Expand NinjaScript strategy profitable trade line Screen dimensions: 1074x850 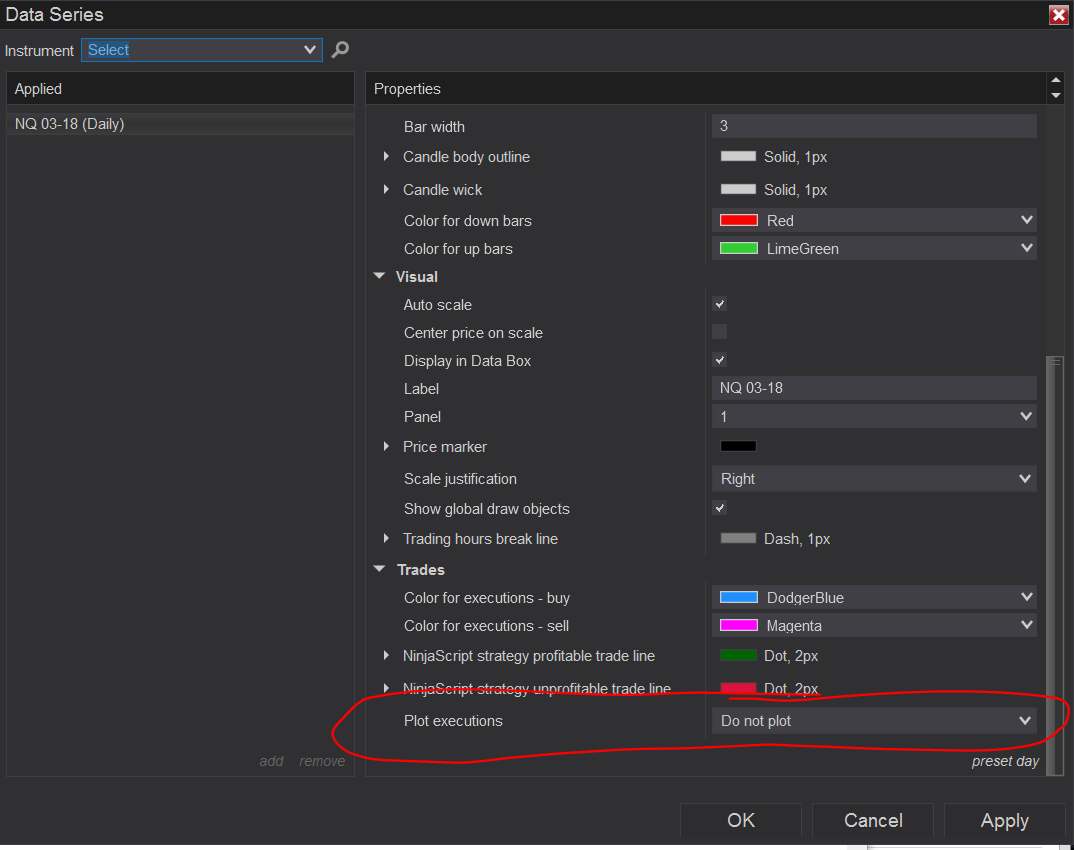[386, 655]
